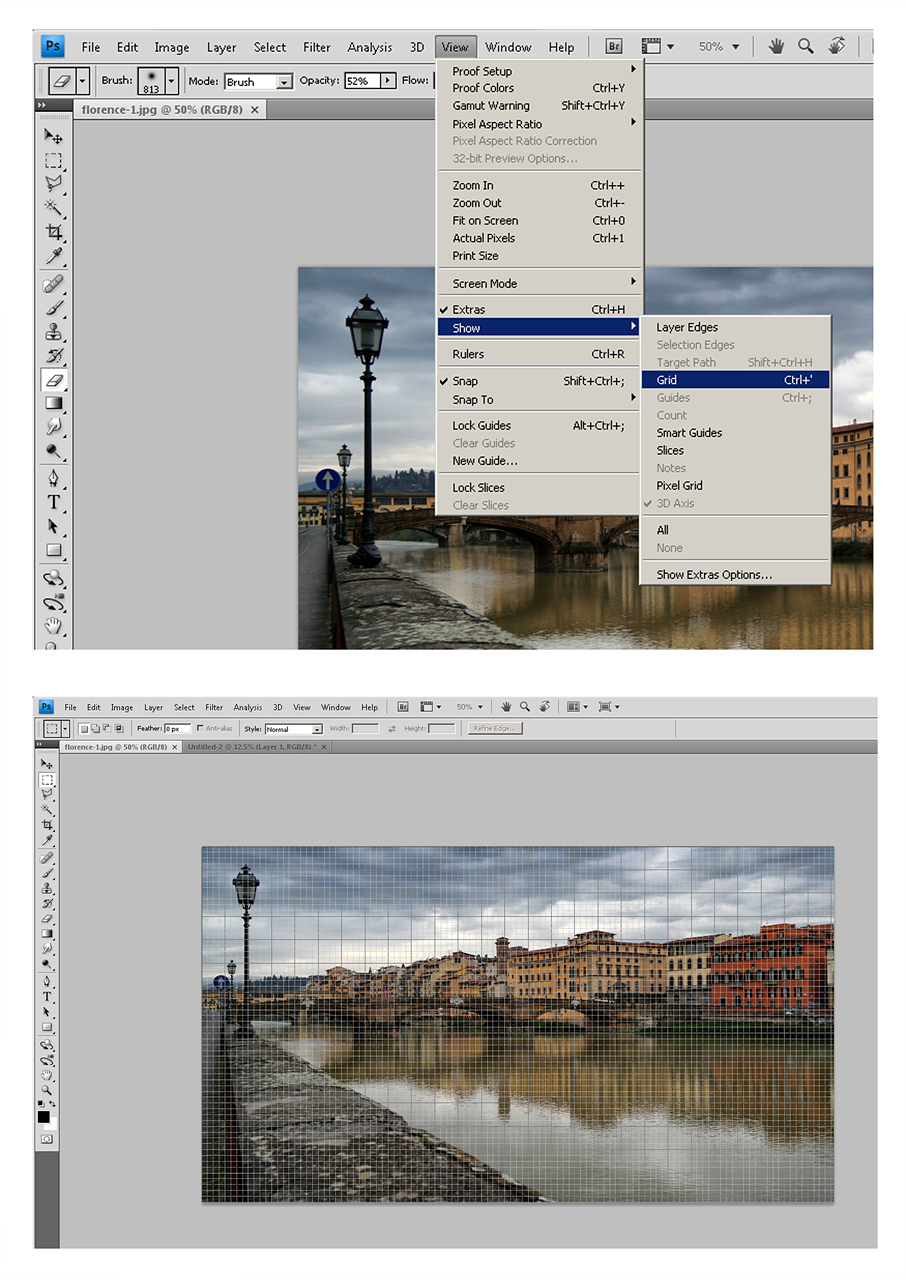Viewport: 906px width, 1280px height.
Task: Click the Refine Edge button
Action: (x=495, y=728)
